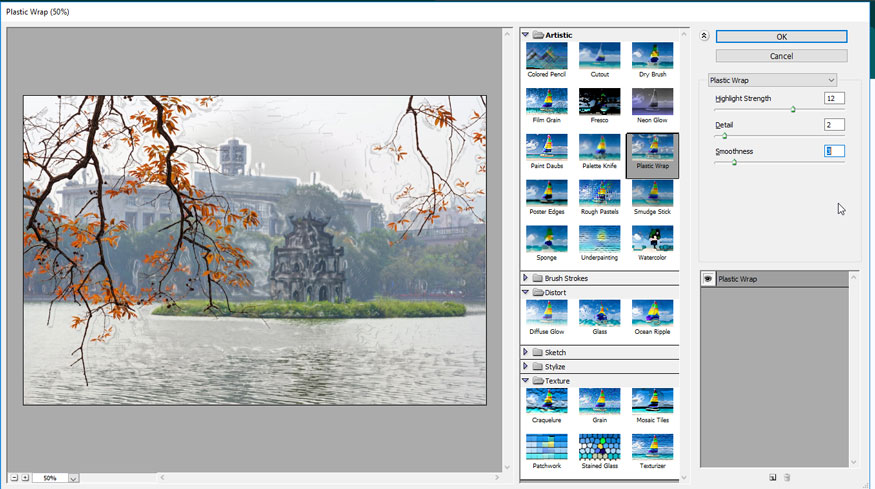Select the Colored Pencil filter thumbnail

[x=546, y=56]
